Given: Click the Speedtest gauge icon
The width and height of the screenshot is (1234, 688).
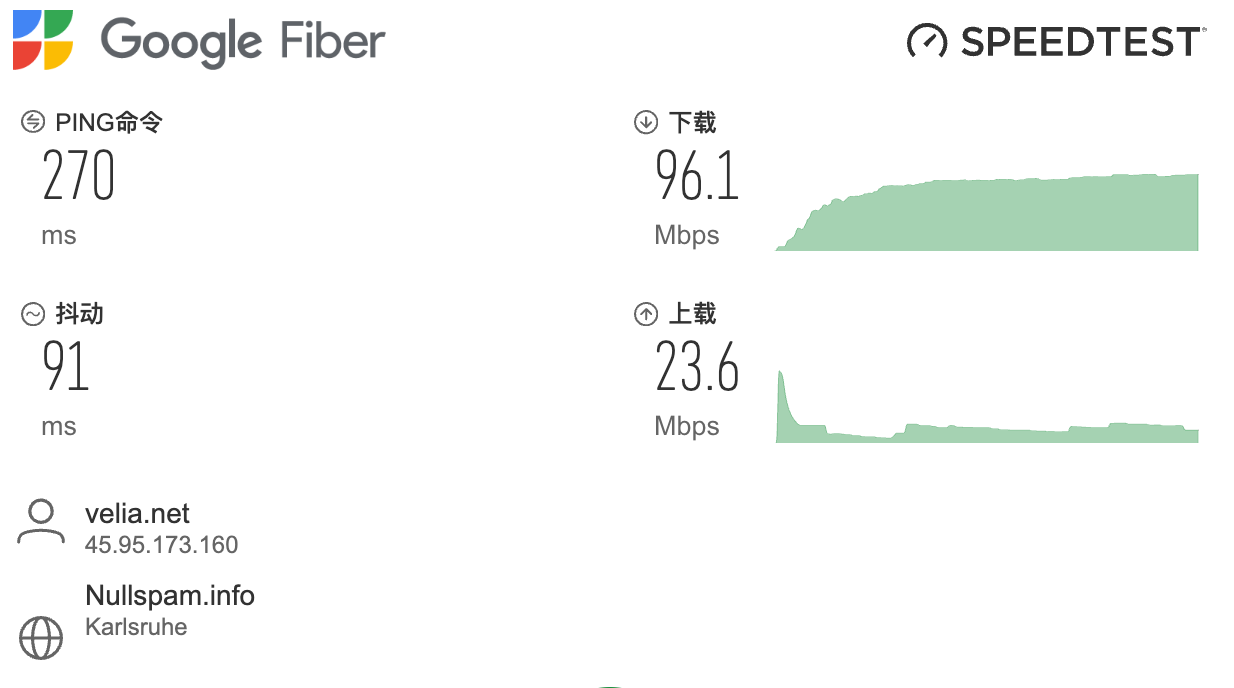Looking at the screenshot, I should (x=926, y=41).
